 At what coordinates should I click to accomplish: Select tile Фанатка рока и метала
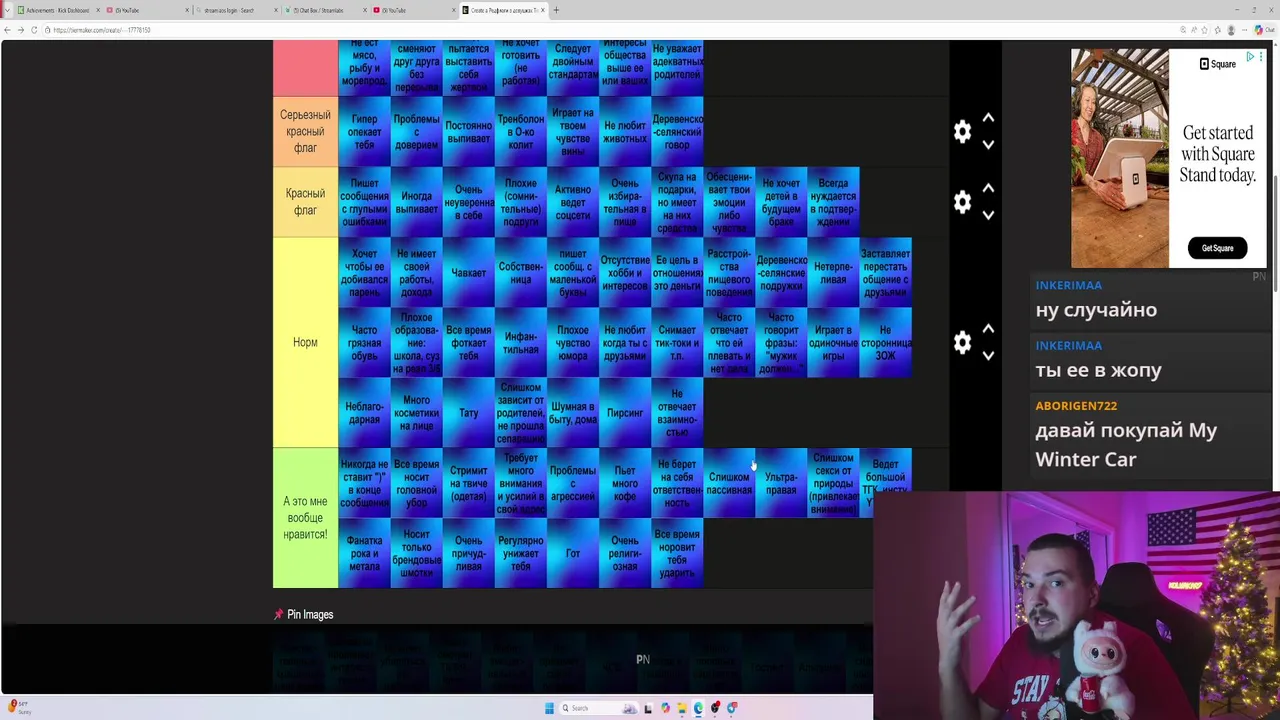coord(364,553)
